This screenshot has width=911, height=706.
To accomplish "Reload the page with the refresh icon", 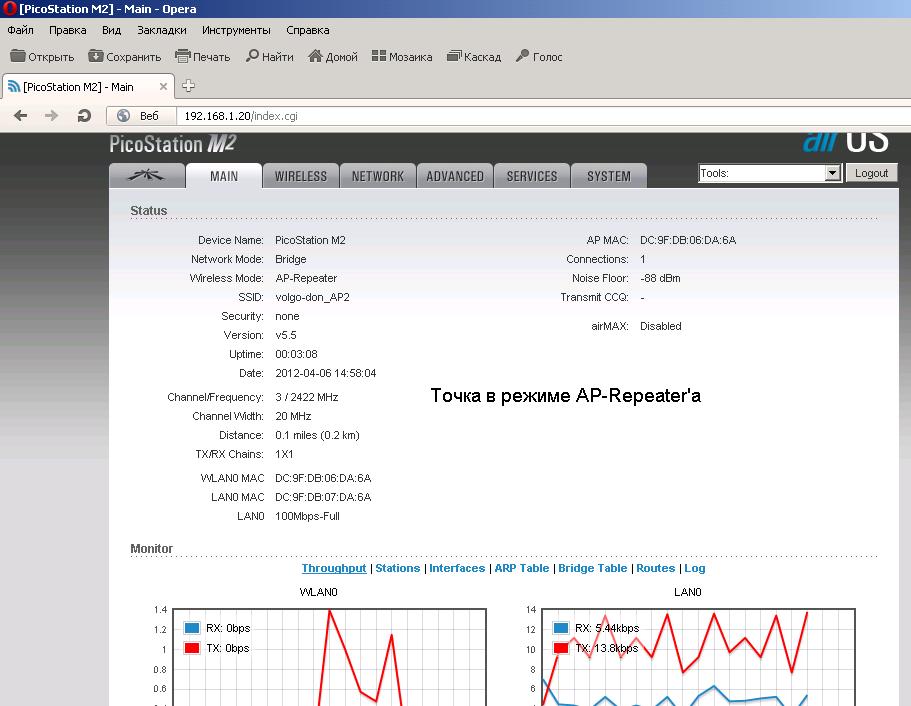I will click(x=84, y=116).
